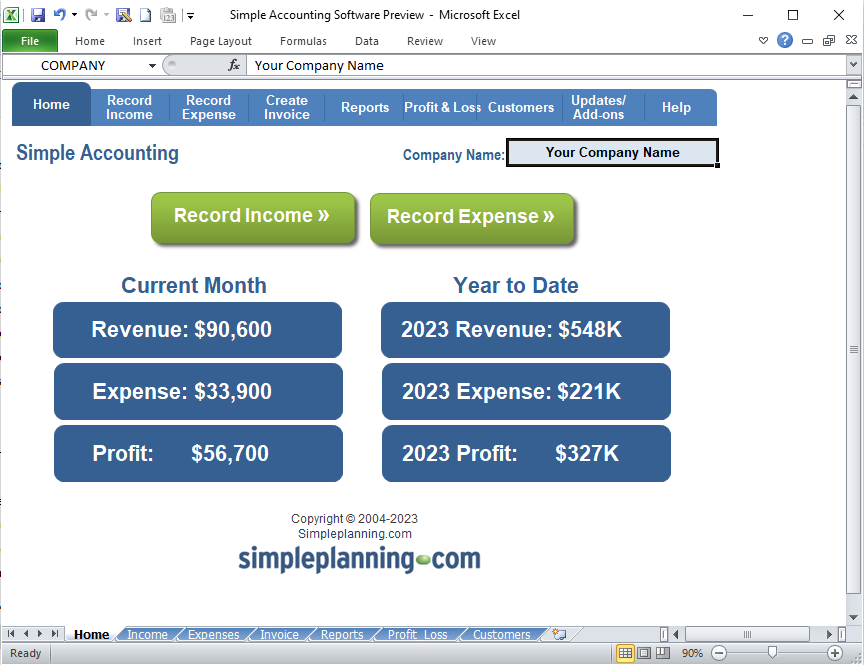Restore the workbook window in the ribbon bar
Screen dimensions: 864x665
[x=829, y=40]
